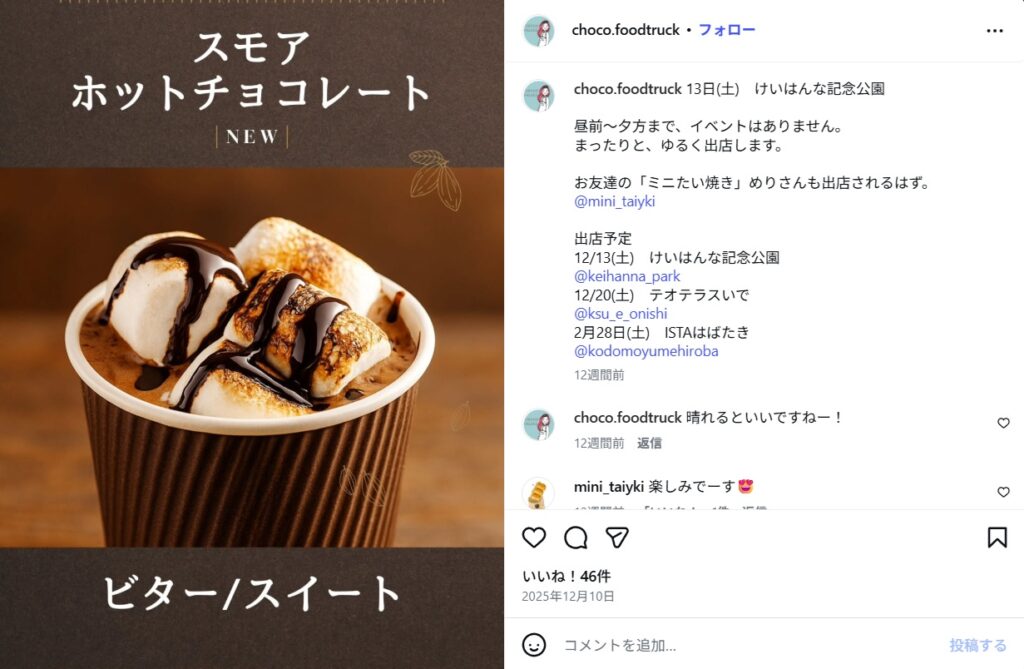View the 46 likes list

566,576
